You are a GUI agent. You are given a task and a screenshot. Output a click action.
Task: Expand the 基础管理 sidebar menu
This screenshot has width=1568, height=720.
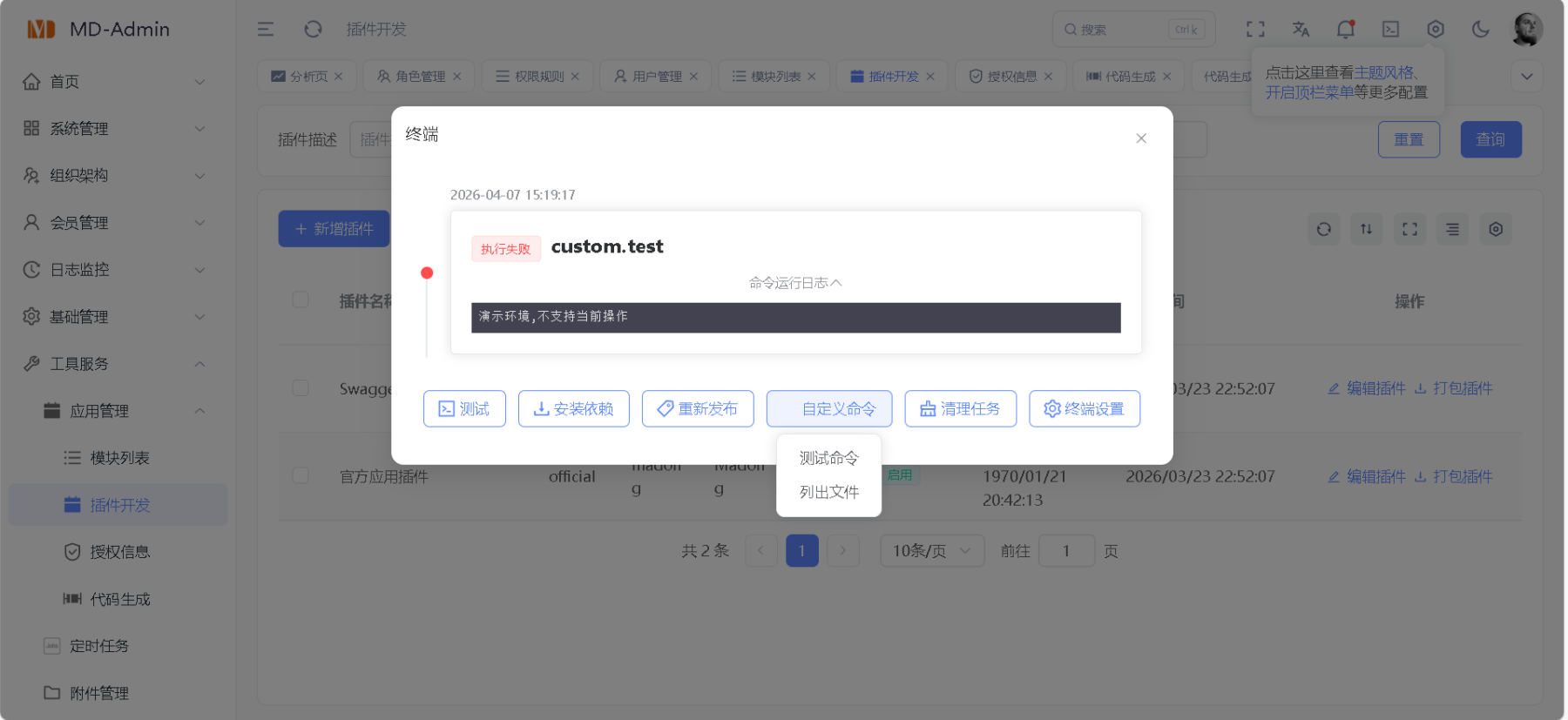point(118,317)
